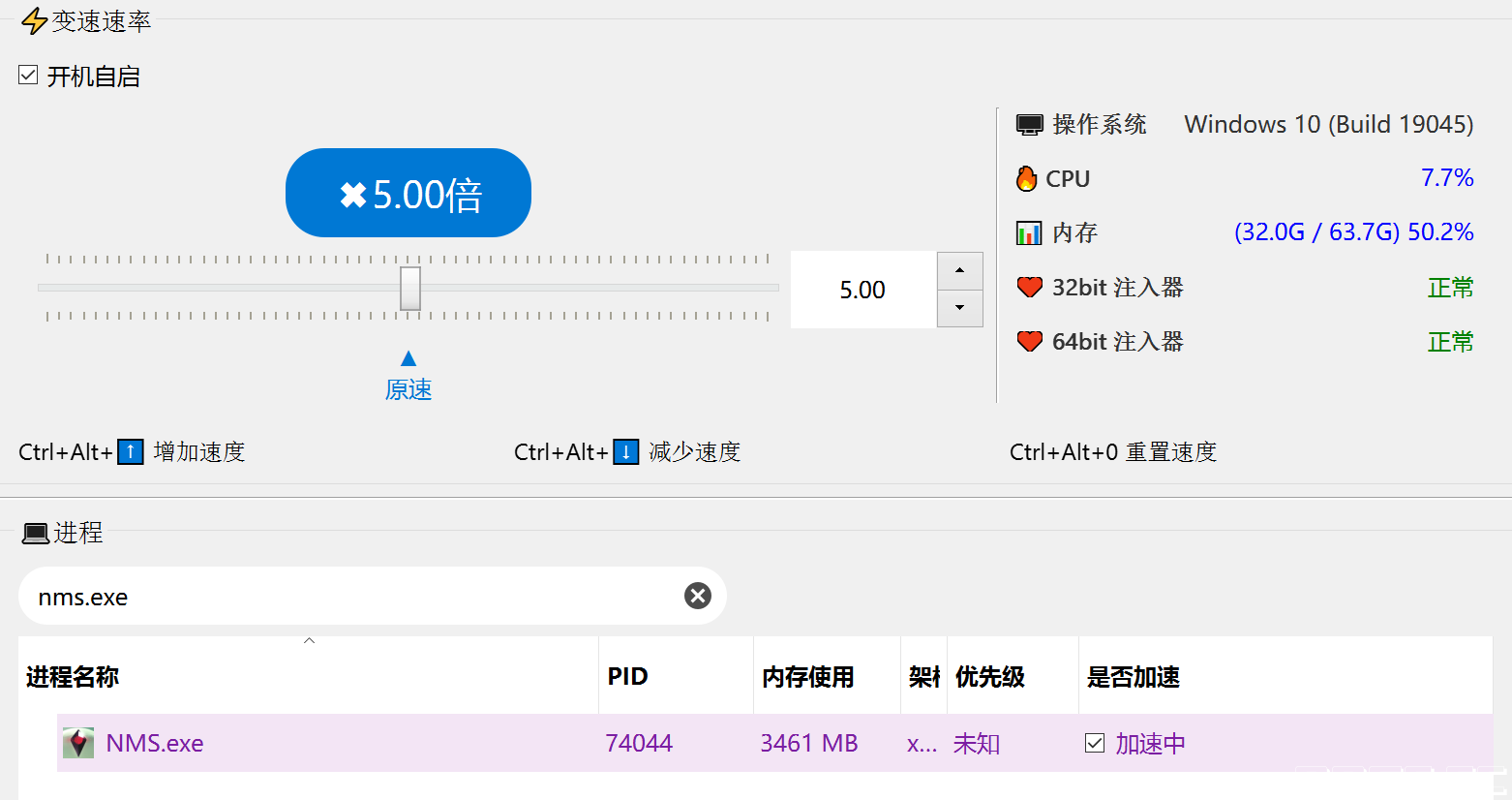Click the 32bit injector heart icon
This screenshot has width=1512, height=800.
(1029, 288)
